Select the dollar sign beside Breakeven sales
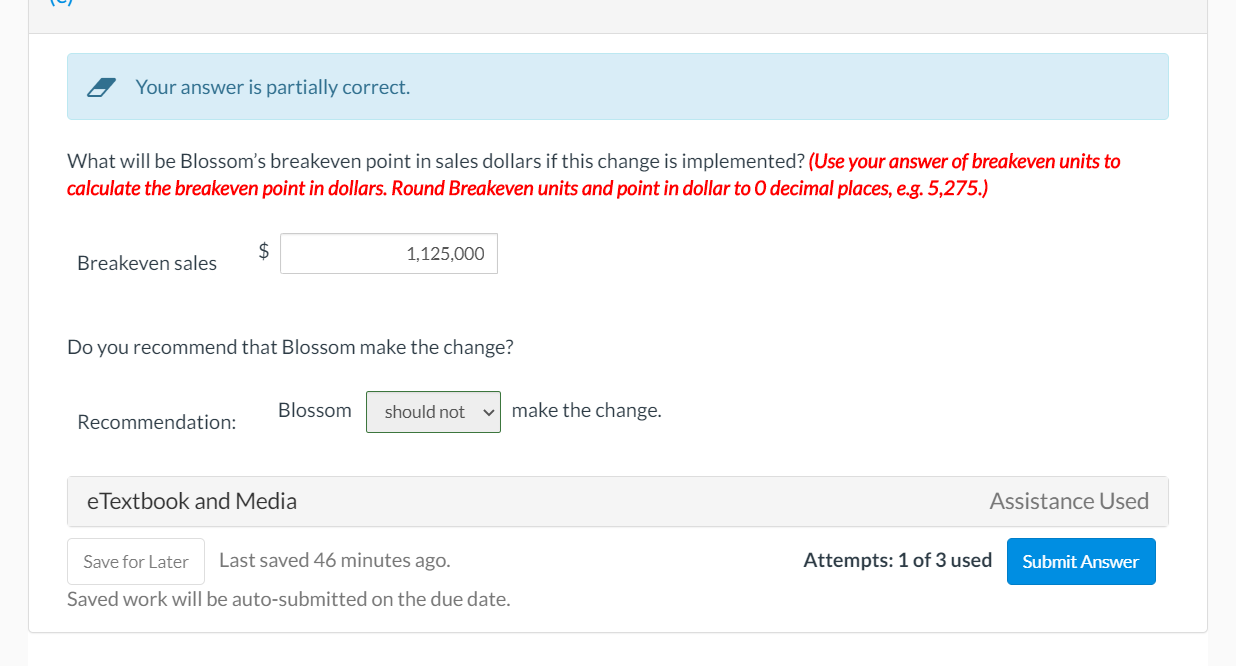 262,252
